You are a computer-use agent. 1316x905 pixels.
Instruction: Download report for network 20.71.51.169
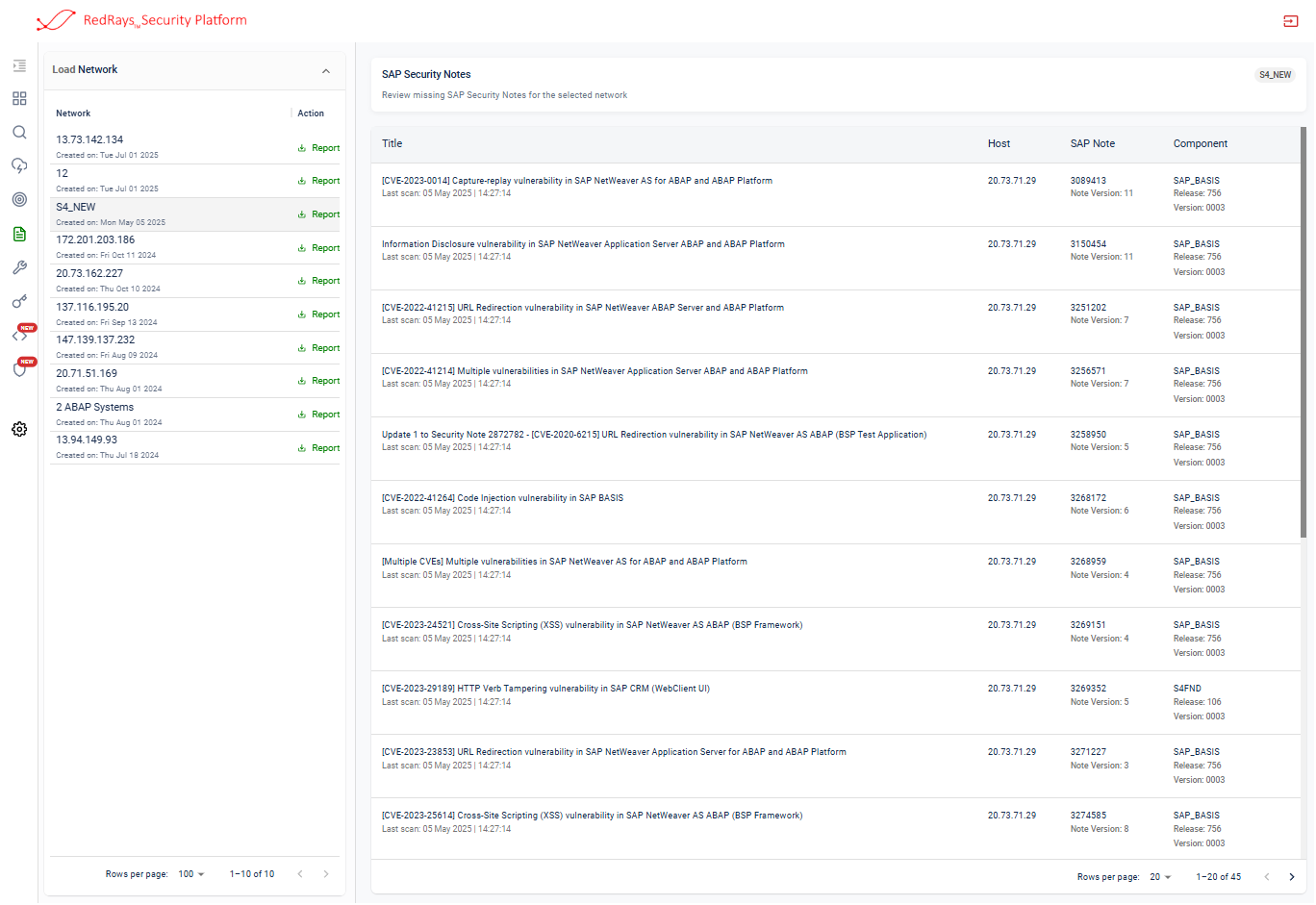(318, 381)
